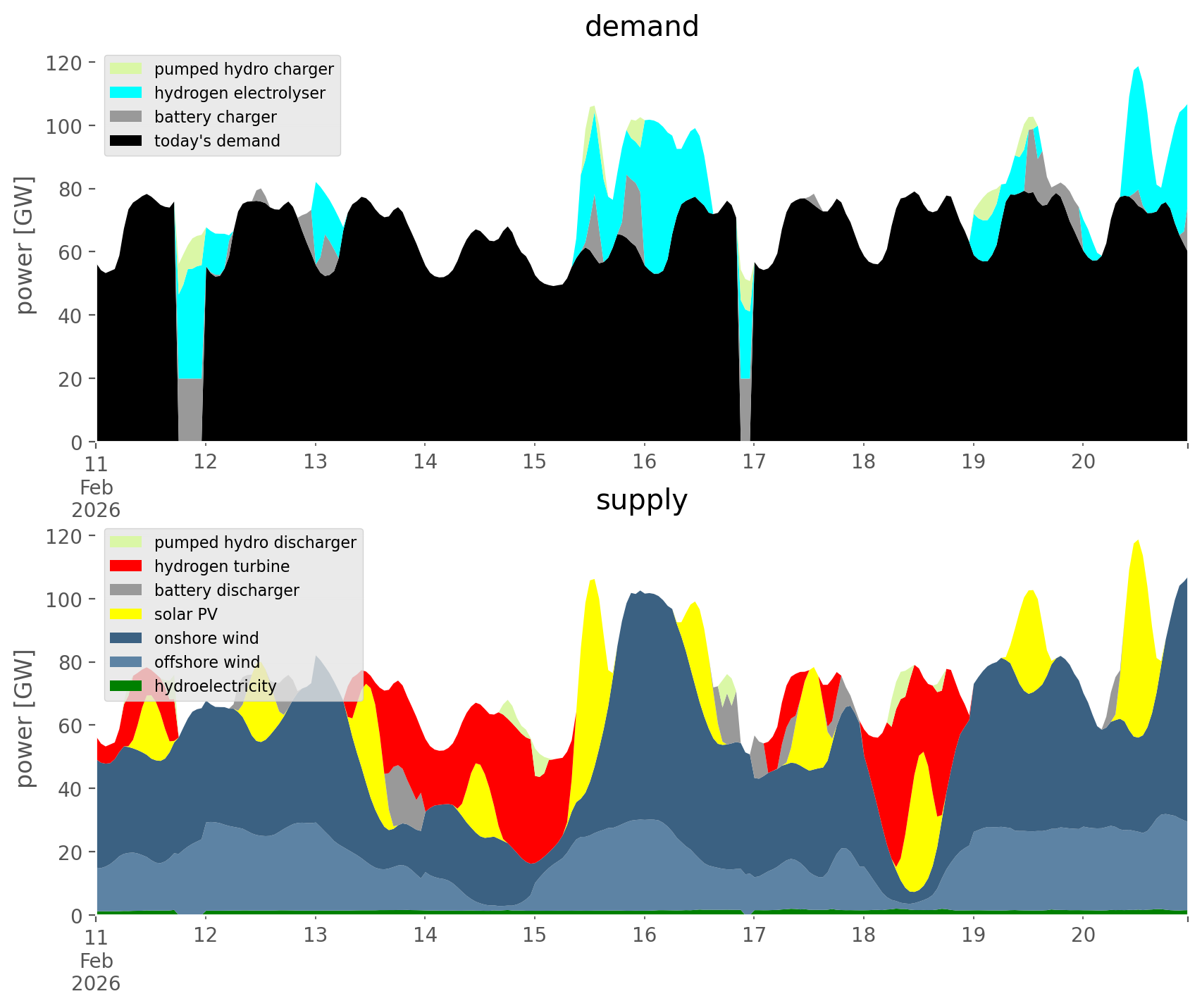Click the 13 date tick on demand chart
This screenshot has width=1202, height=1008.
pyautogui.click(x=316, y=462)
